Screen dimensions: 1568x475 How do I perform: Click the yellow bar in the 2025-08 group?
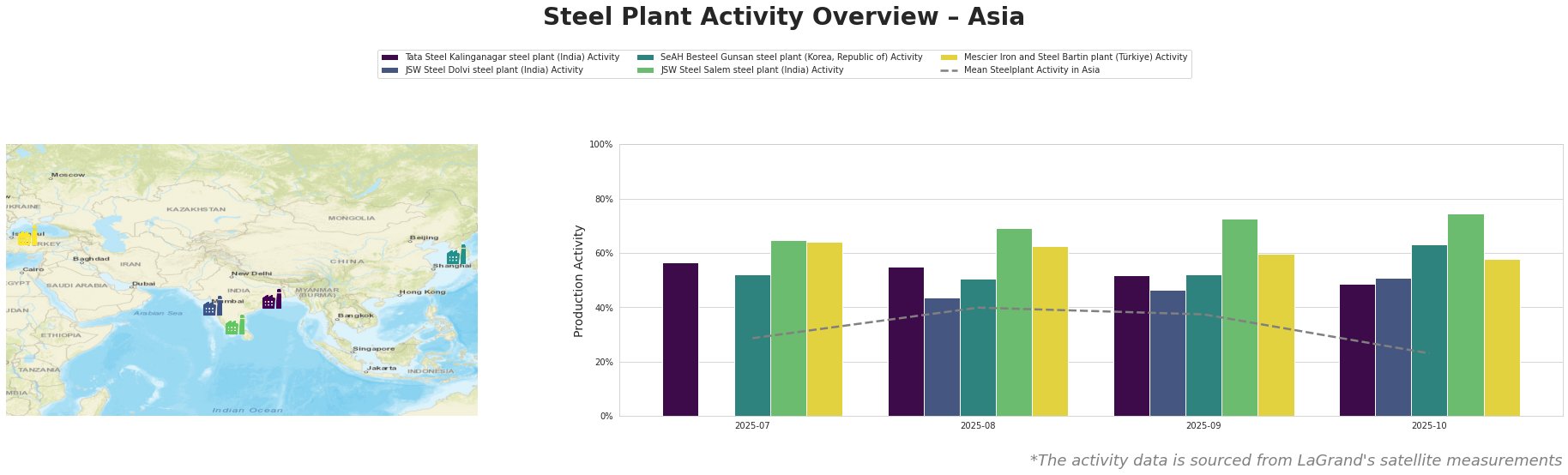1050,331
